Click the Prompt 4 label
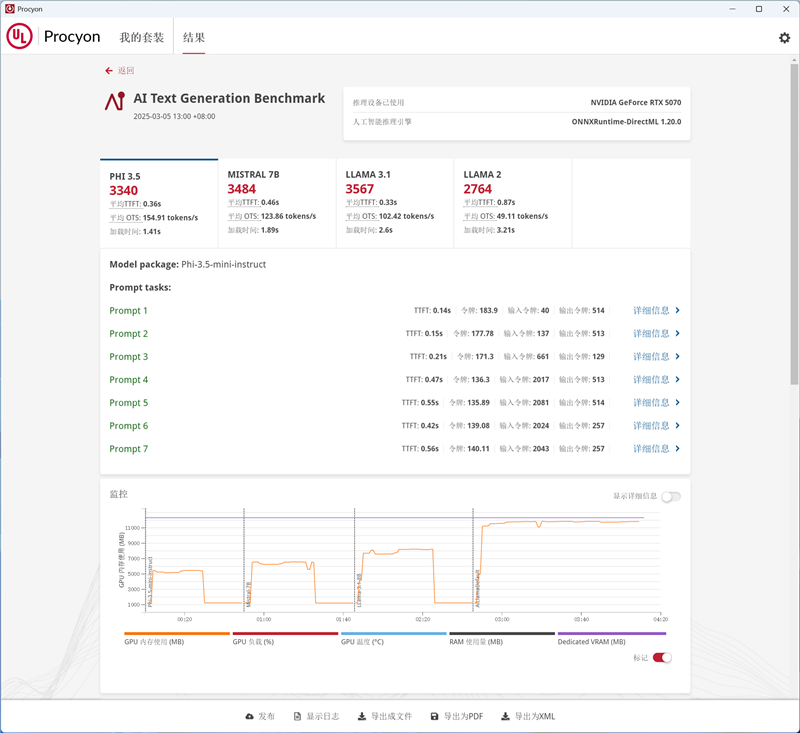Image resolution: width=800 pixels, height=733 pixels. (x=129, y=380)
